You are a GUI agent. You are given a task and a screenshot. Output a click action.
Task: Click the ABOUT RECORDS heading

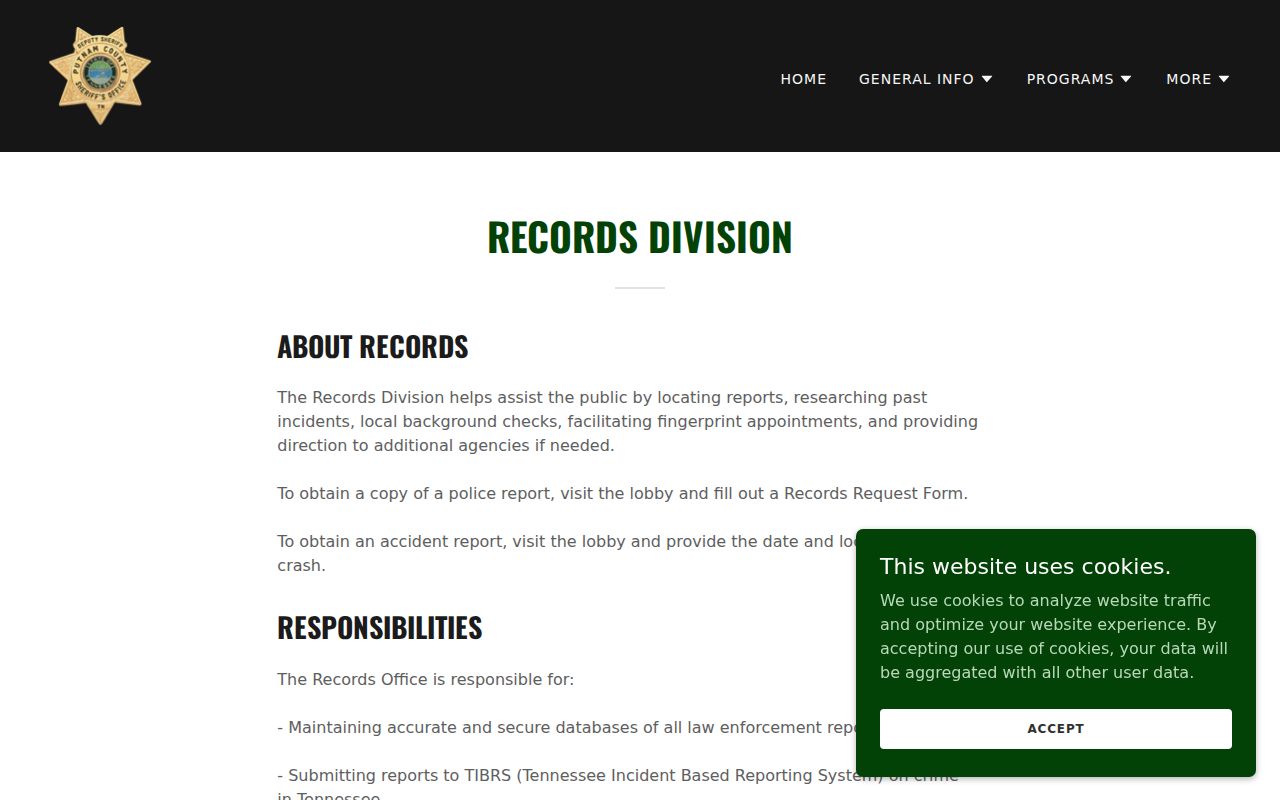coord(372,347)
